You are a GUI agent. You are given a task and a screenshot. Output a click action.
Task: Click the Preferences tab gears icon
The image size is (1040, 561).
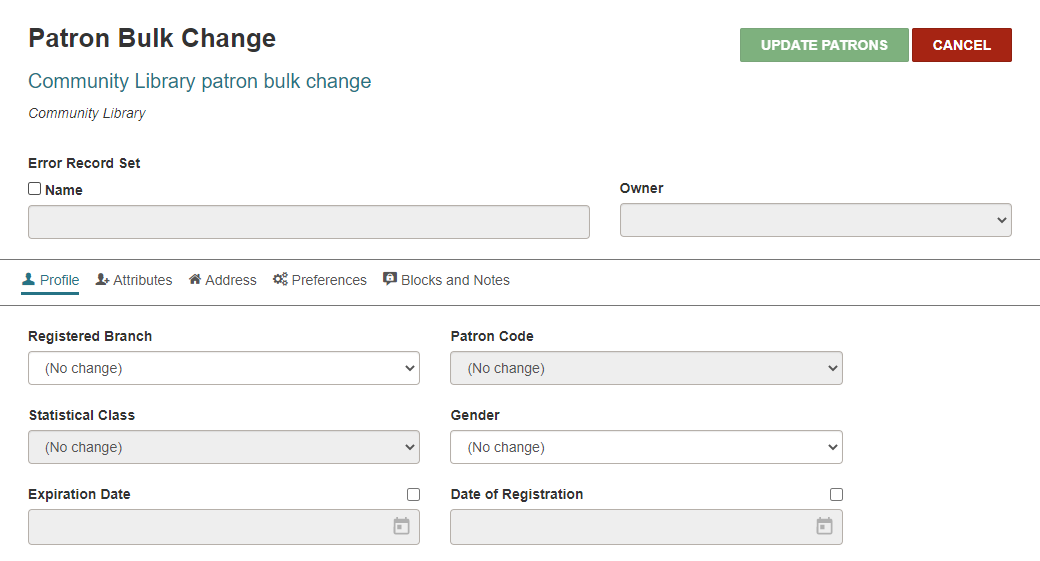280,279
